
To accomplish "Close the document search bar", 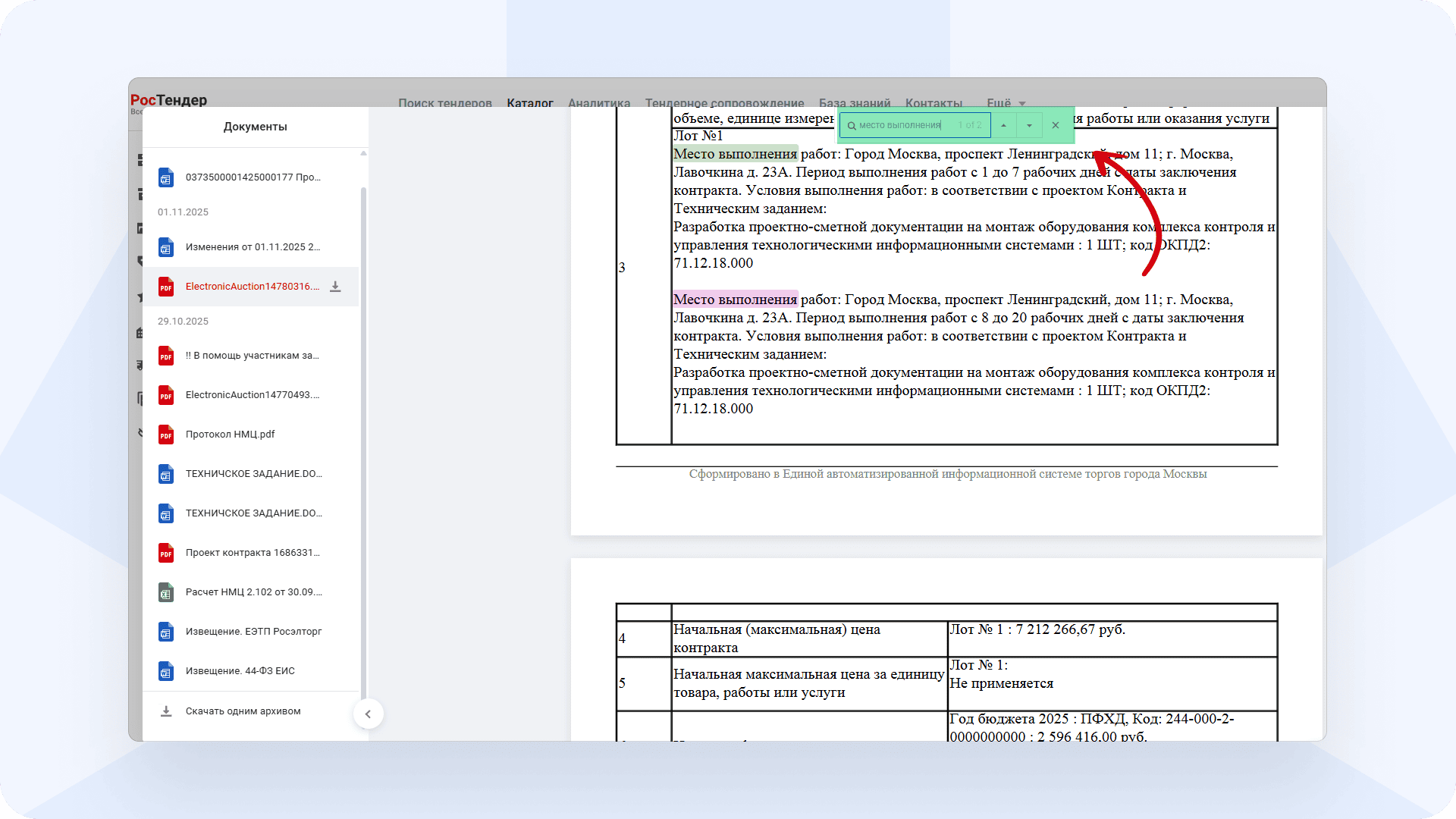I will [x=1055, y=125].
